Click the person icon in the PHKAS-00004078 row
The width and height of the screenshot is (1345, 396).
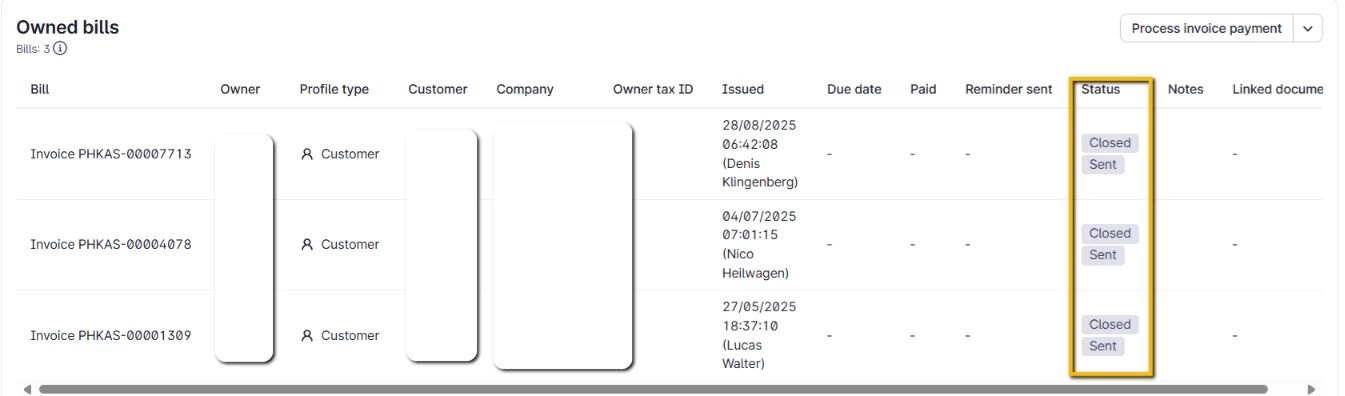pyautogui.click(x=308, y=245)
